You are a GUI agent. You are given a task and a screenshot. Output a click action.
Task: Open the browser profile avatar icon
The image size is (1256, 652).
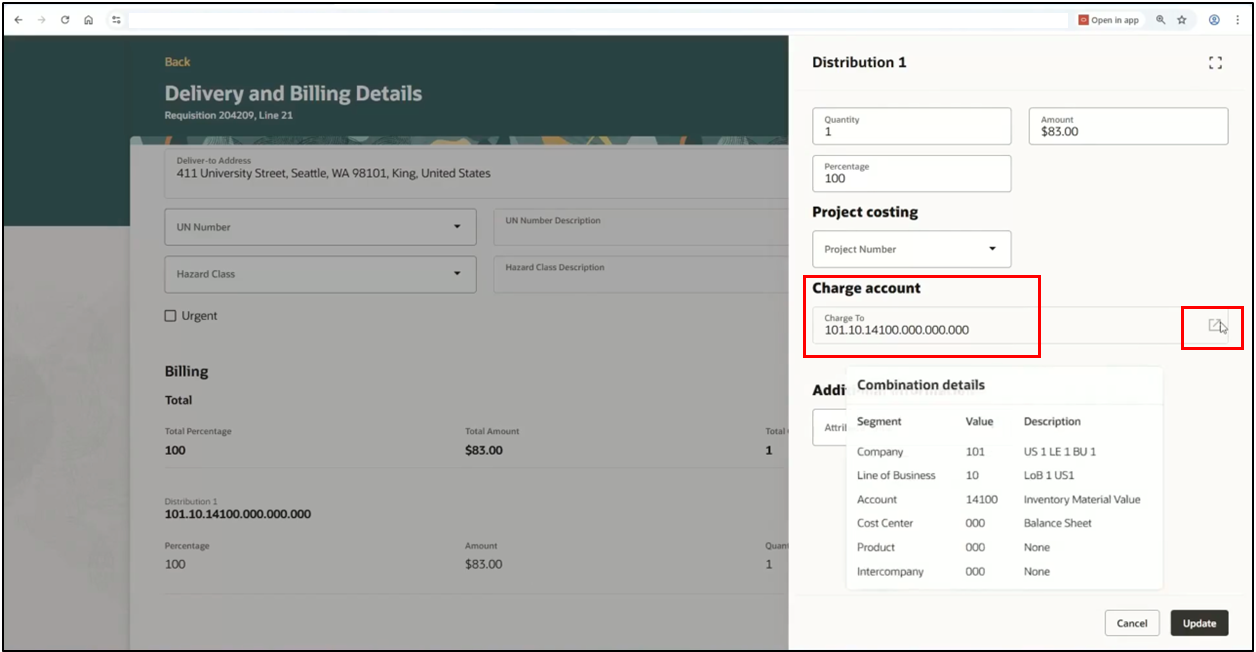point(1214,20)
